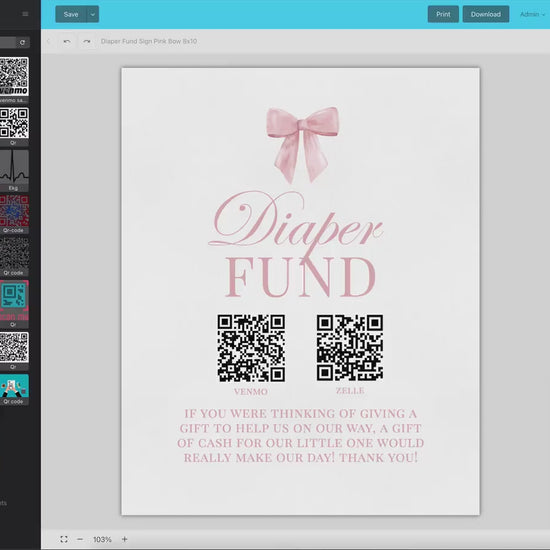Screen dimensions: 550x550
Task: Click the back chevron beside the undo button
Action: pos(48,41)
